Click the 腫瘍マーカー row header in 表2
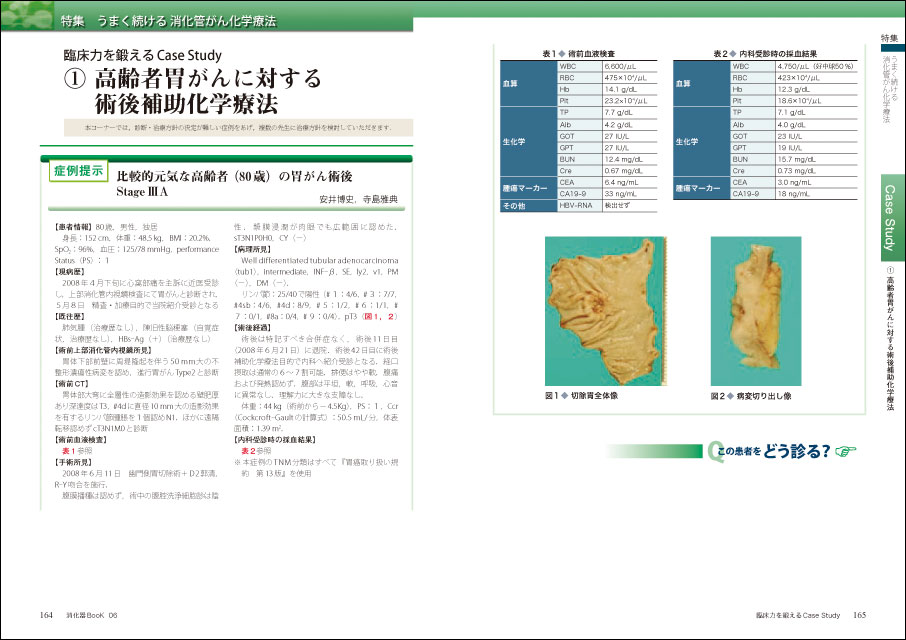 pos(700,187)
